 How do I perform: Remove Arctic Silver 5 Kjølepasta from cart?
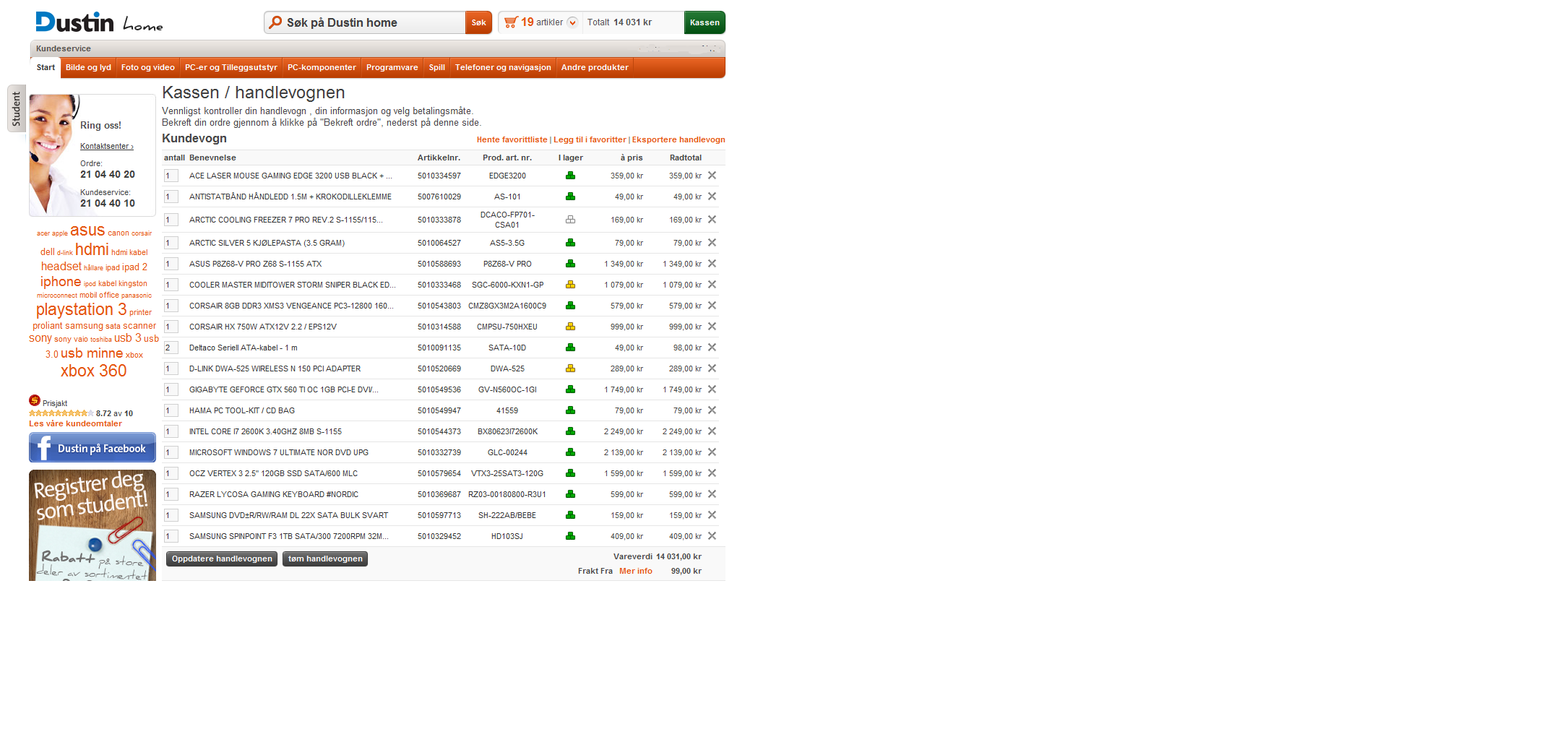[x=712, y=243]
